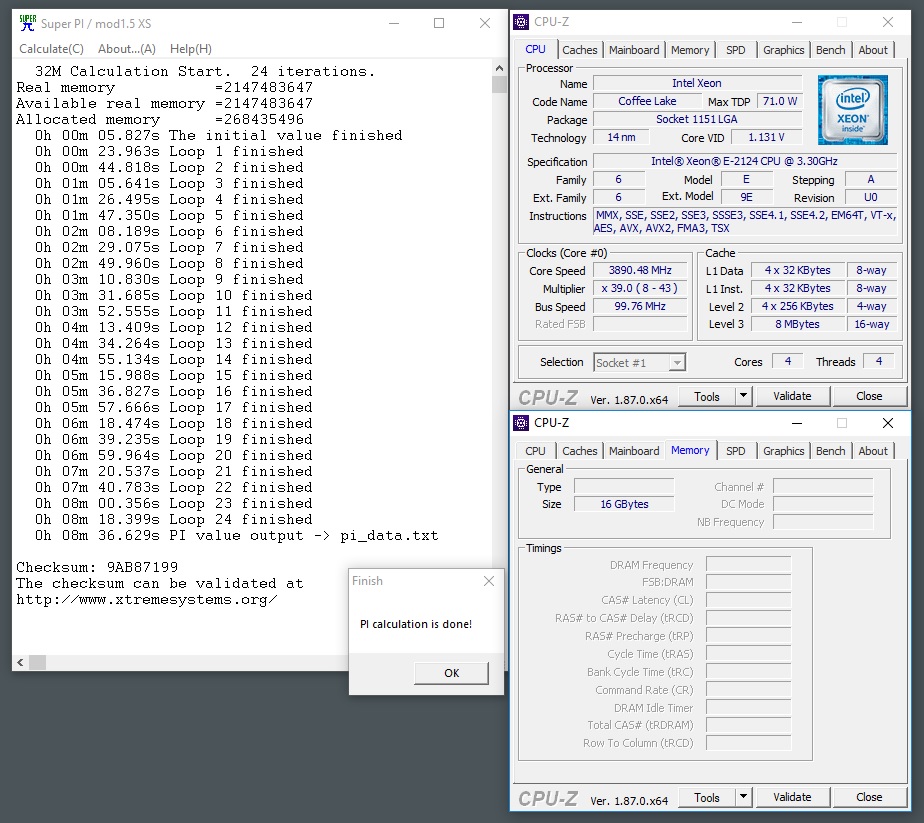
Task: Click the Tools button in upper CPU-Z window
Action: (x=707, y=396)
